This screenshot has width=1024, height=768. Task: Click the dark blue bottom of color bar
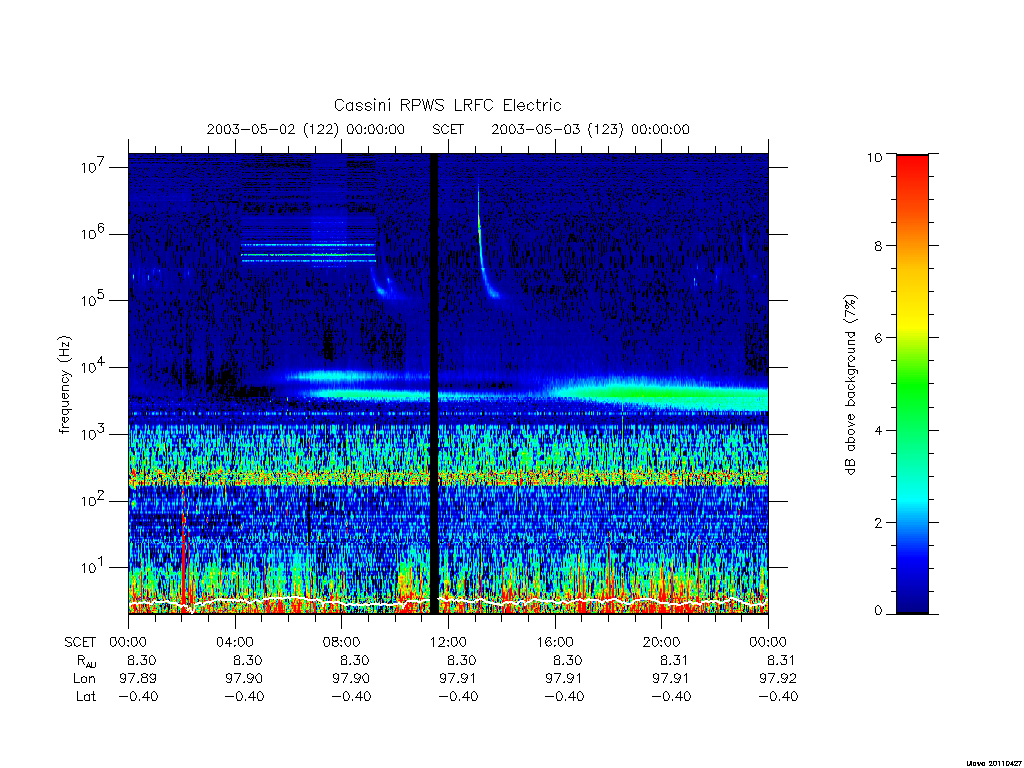(912, 604)
